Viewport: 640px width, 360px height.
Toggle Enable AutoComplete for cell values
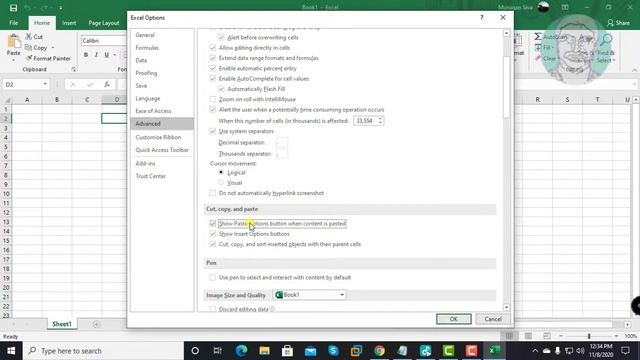pyautogui.click(x=213, y=78)
